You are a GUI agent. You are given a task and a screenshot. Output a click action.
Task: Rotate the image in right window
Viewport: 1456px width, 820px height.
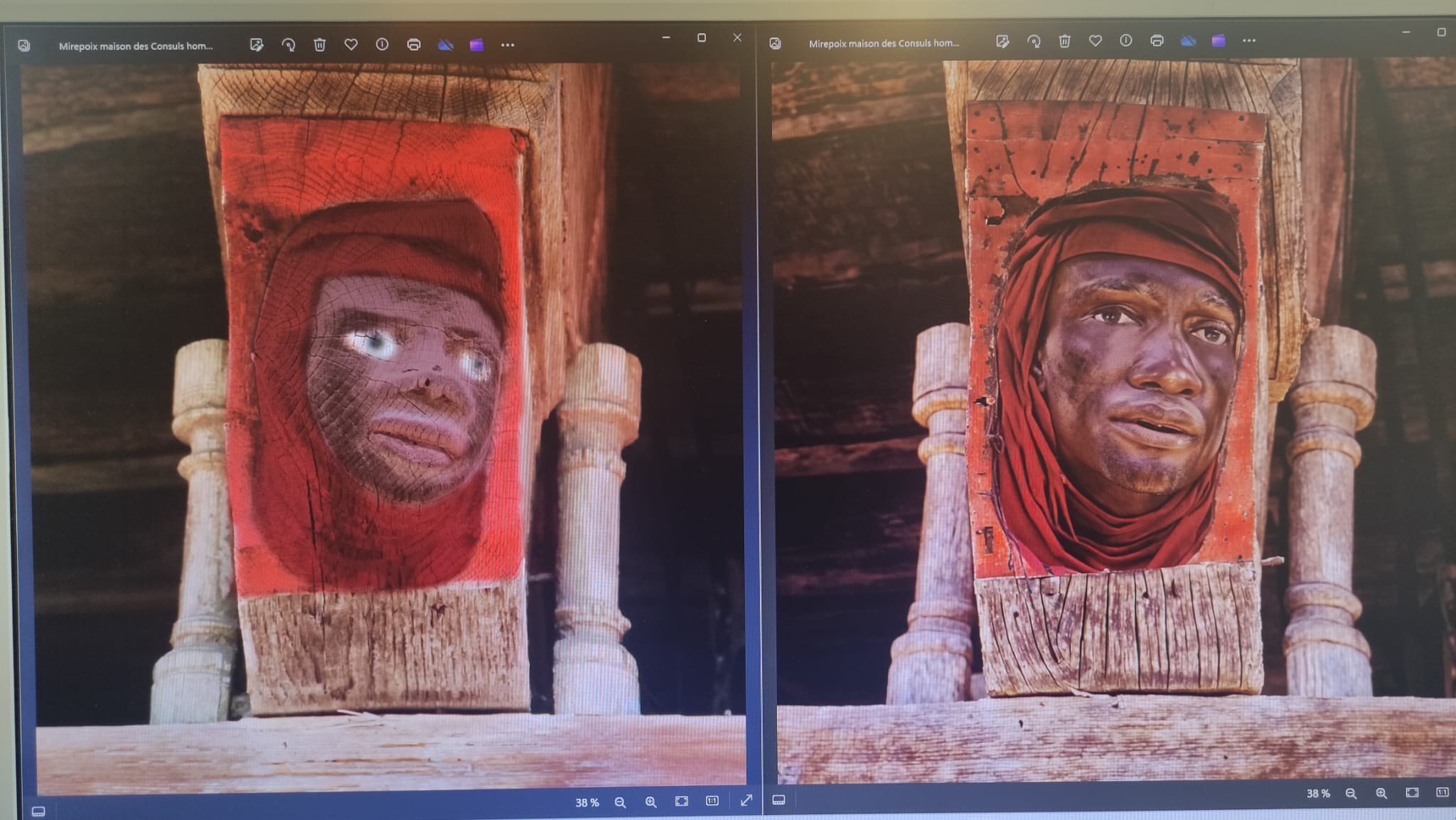click(1034, 41)
